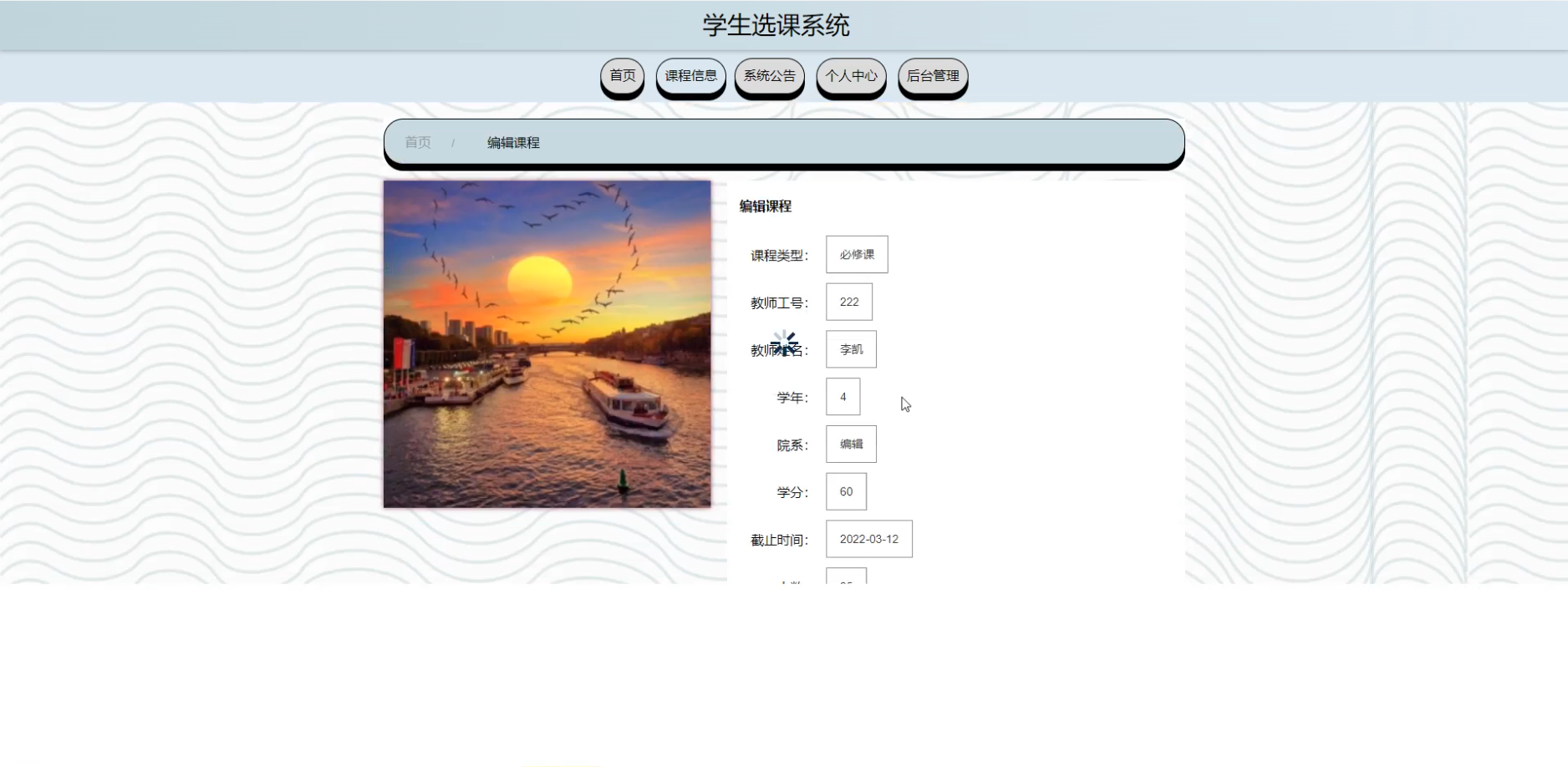Click the 教师工号 field with 222

click(x=849, y=302)
